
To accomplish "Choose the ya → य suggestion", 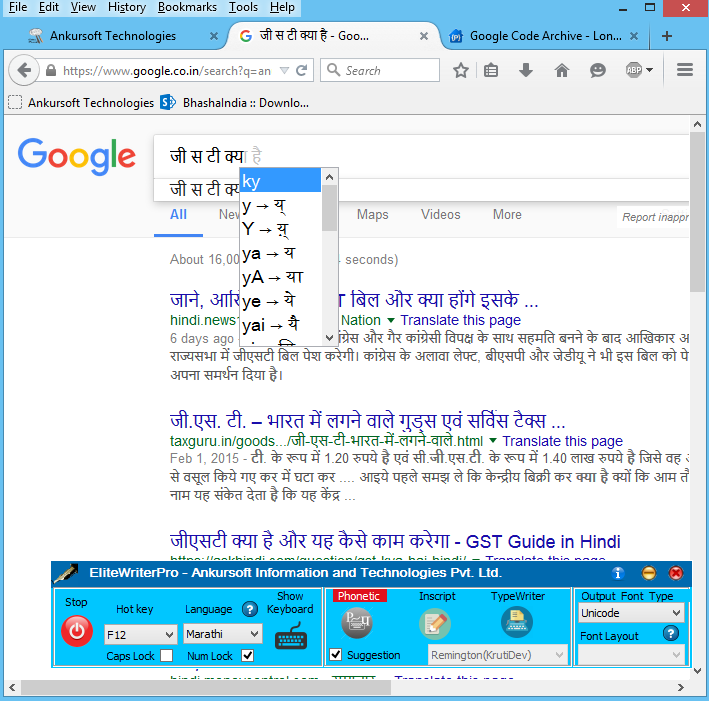I will point(280,253).
